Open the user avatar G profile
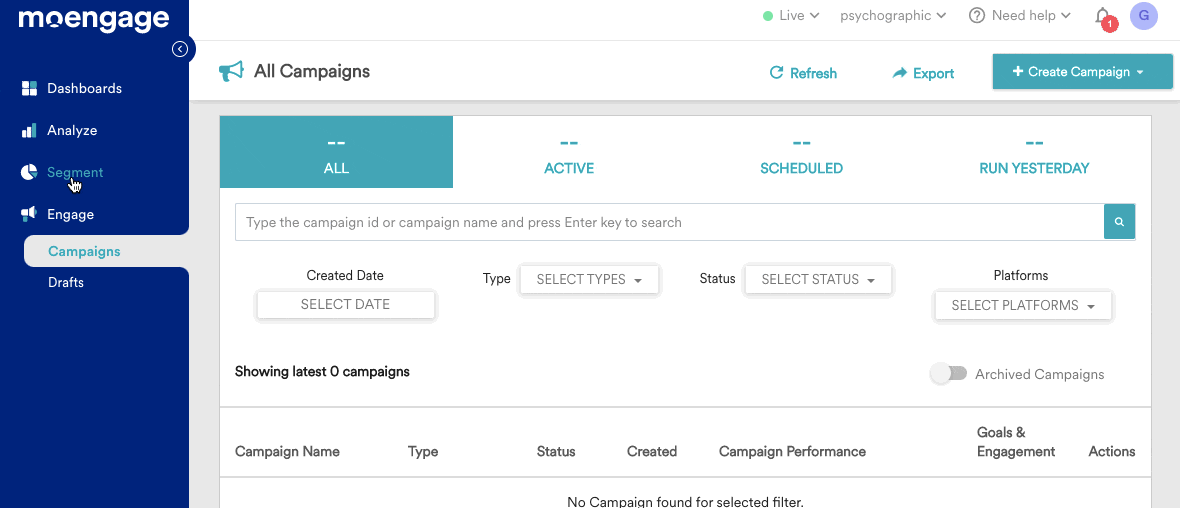Viewport: 1180px width, 508px height. pyautogui.click(x=1144, y=16)
